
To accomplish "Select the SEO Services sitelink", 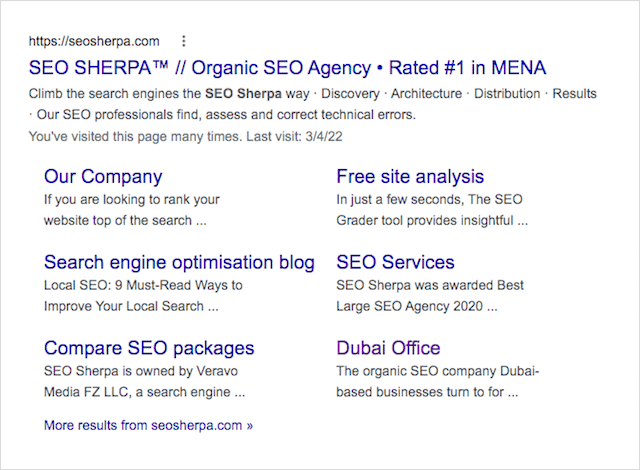I will 395,263.
